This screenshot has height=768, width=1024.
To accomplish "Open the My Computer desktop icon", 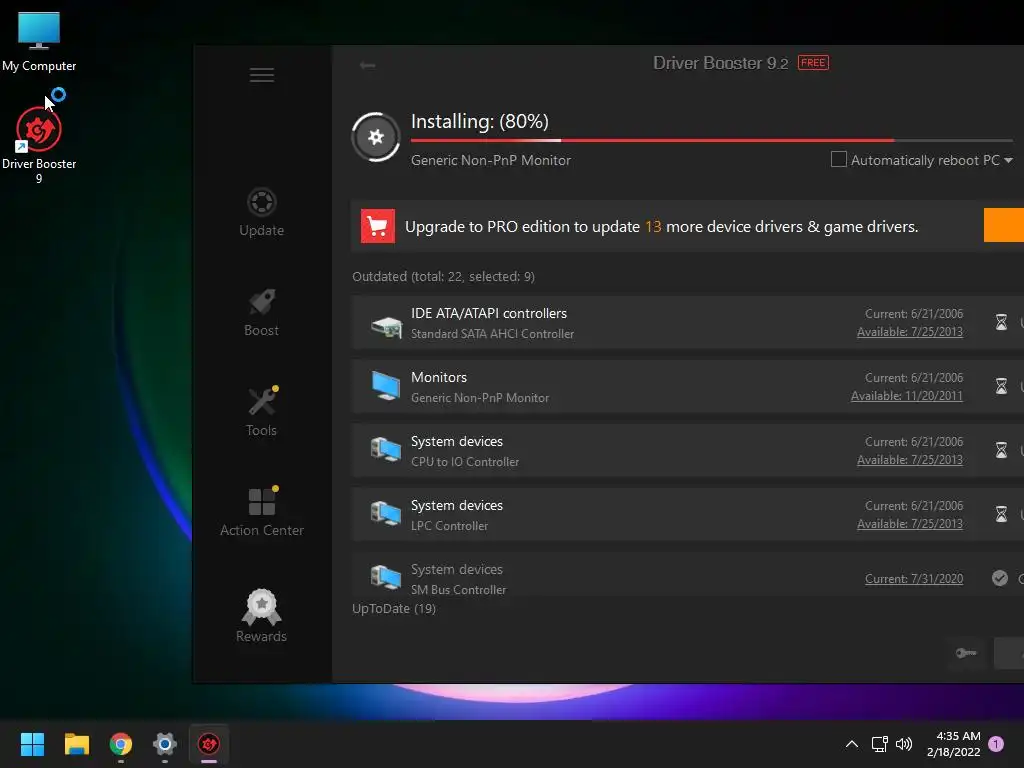I will pos(39,40).
